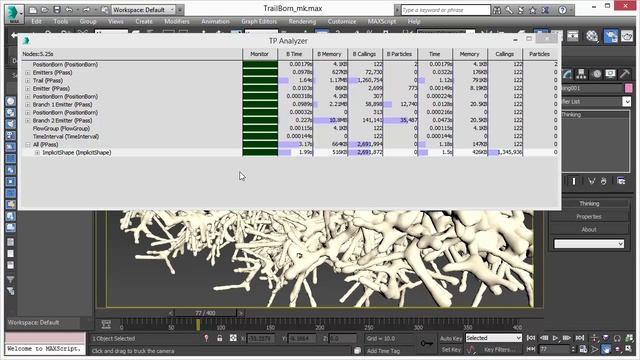
Task: Click the B Particles column header
Action: tap(400, 54)
